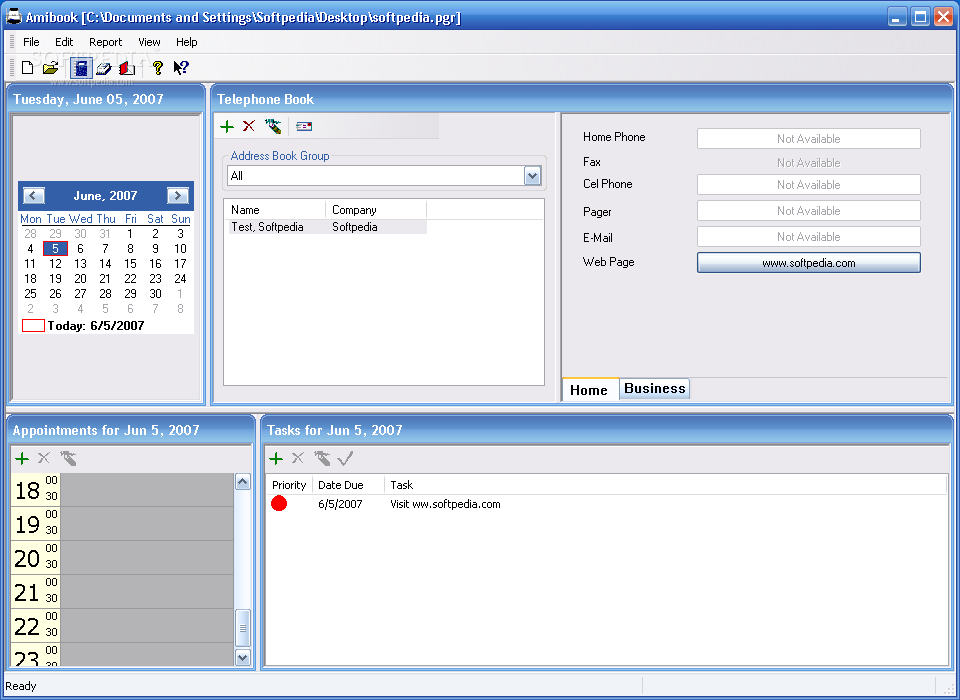Click the red priority dot of the task

coord(279,504)
